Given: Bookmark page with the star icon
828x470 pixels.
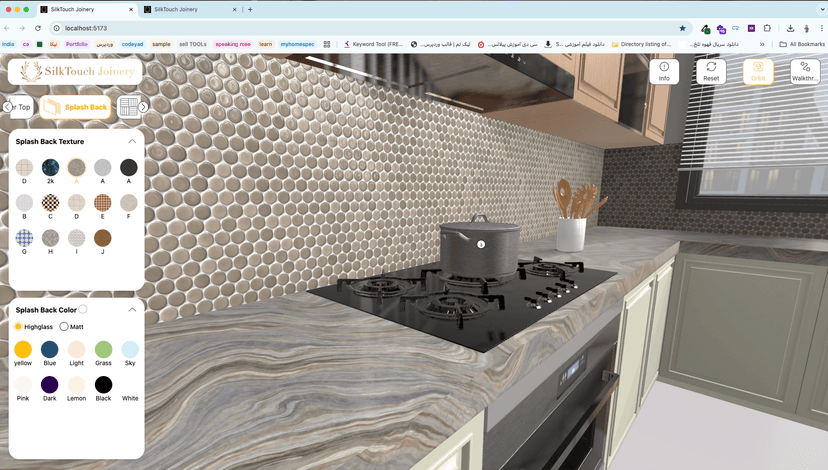Looking at the screenshot, I should (x=683, y=28).
